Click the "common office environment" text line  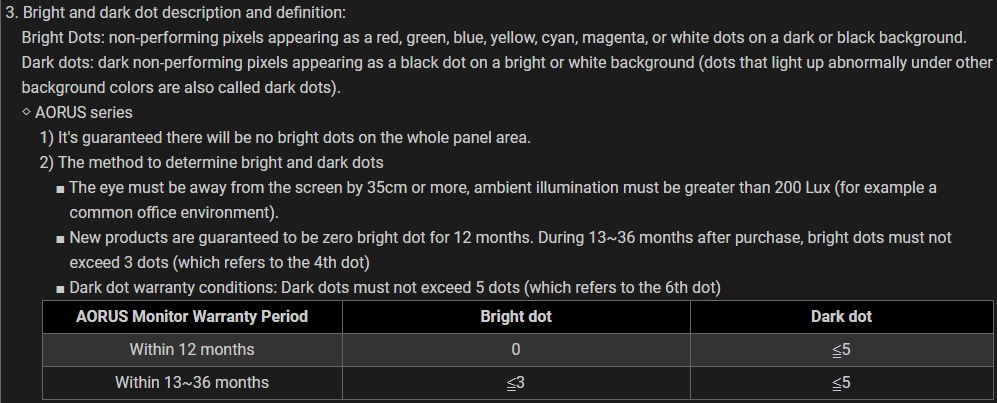pyautogui.click(x=174, y=213)
